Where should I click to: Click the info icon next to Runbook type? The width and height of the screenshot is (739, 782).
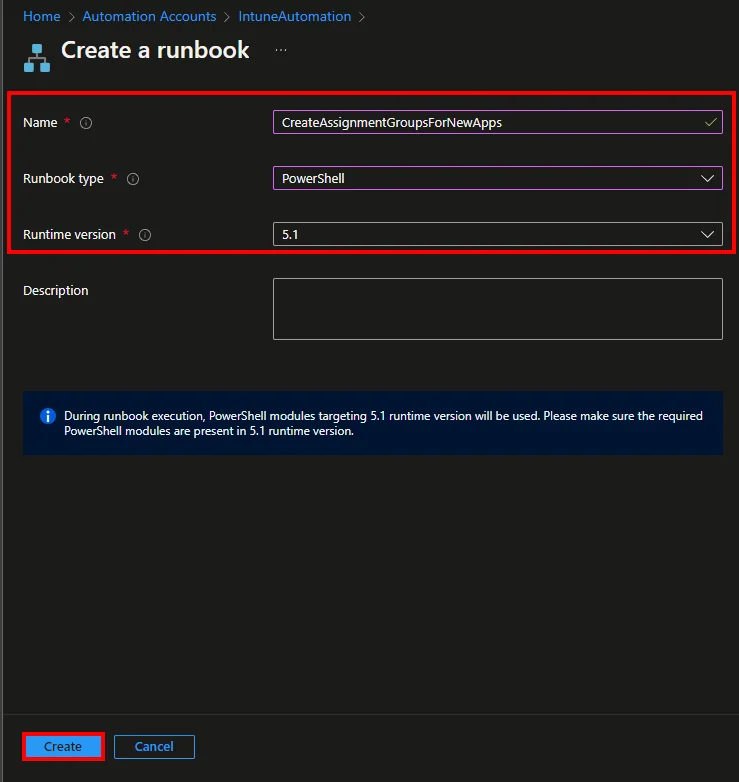(133, 179)
